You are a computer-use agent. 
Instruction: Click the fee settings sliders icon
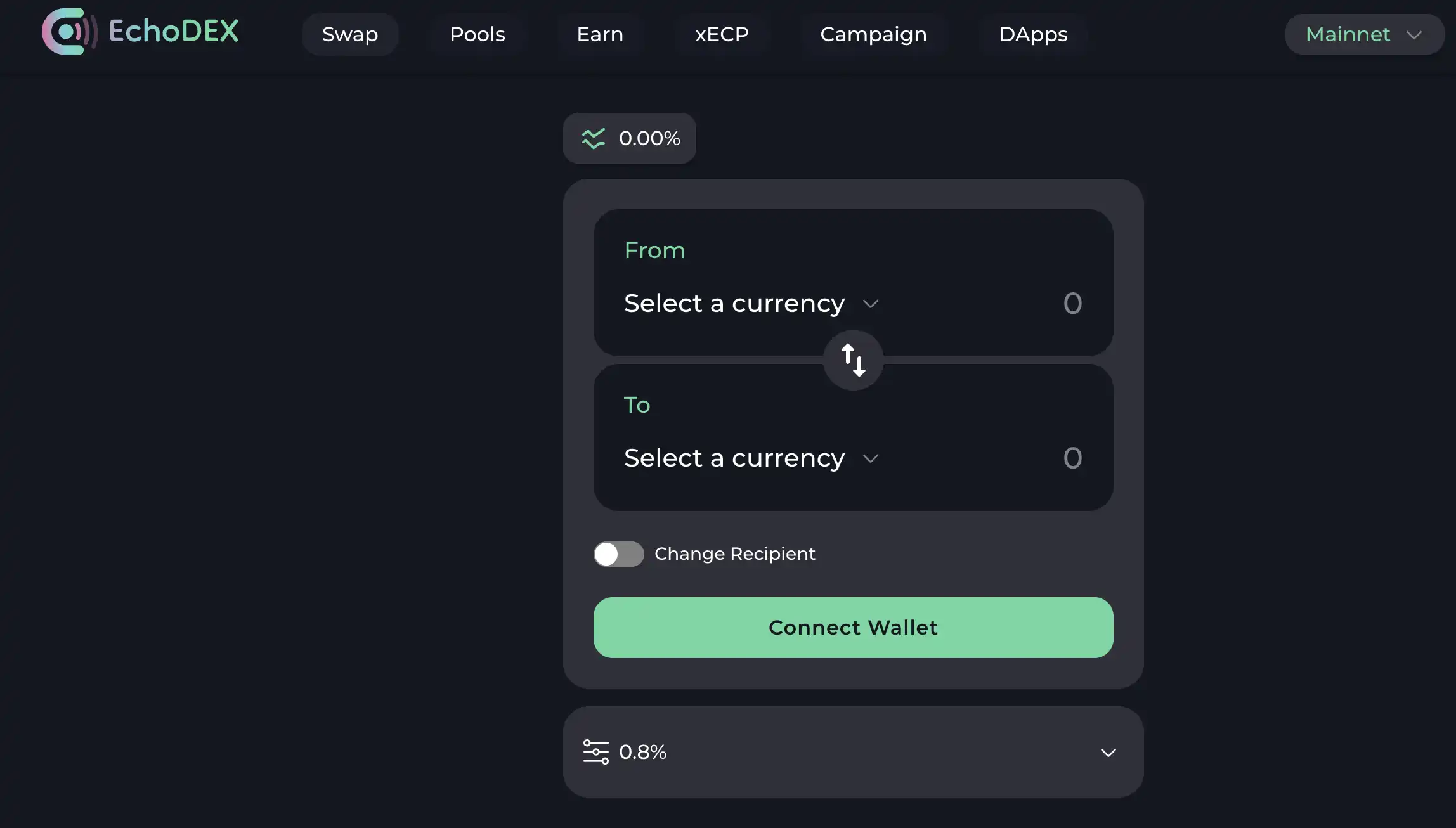click(595, 751)
